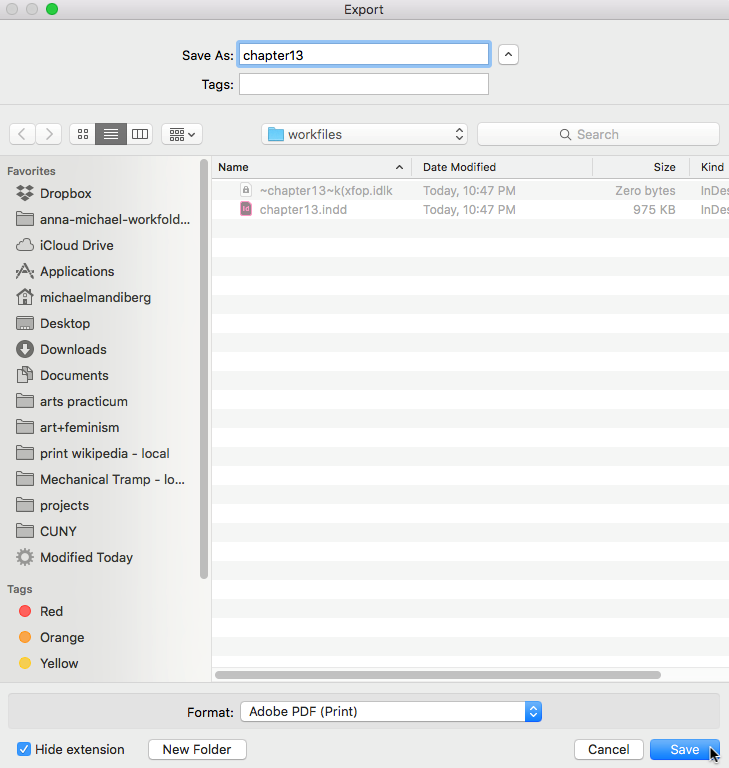This screenshot has height=768, width=729.
Task: Select Modified Today smart folder
Action: point(85,557)
